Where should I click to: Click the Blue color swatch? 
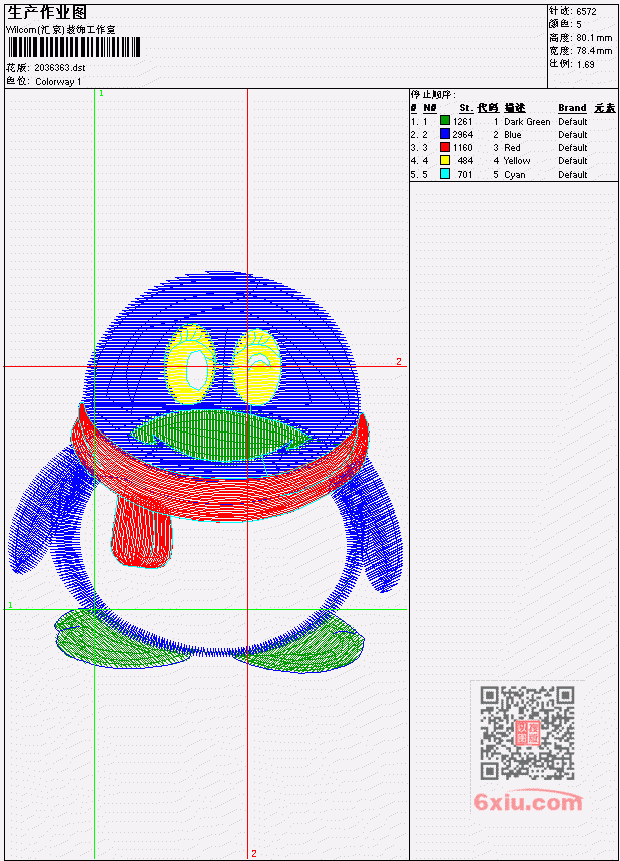(445, 134)
